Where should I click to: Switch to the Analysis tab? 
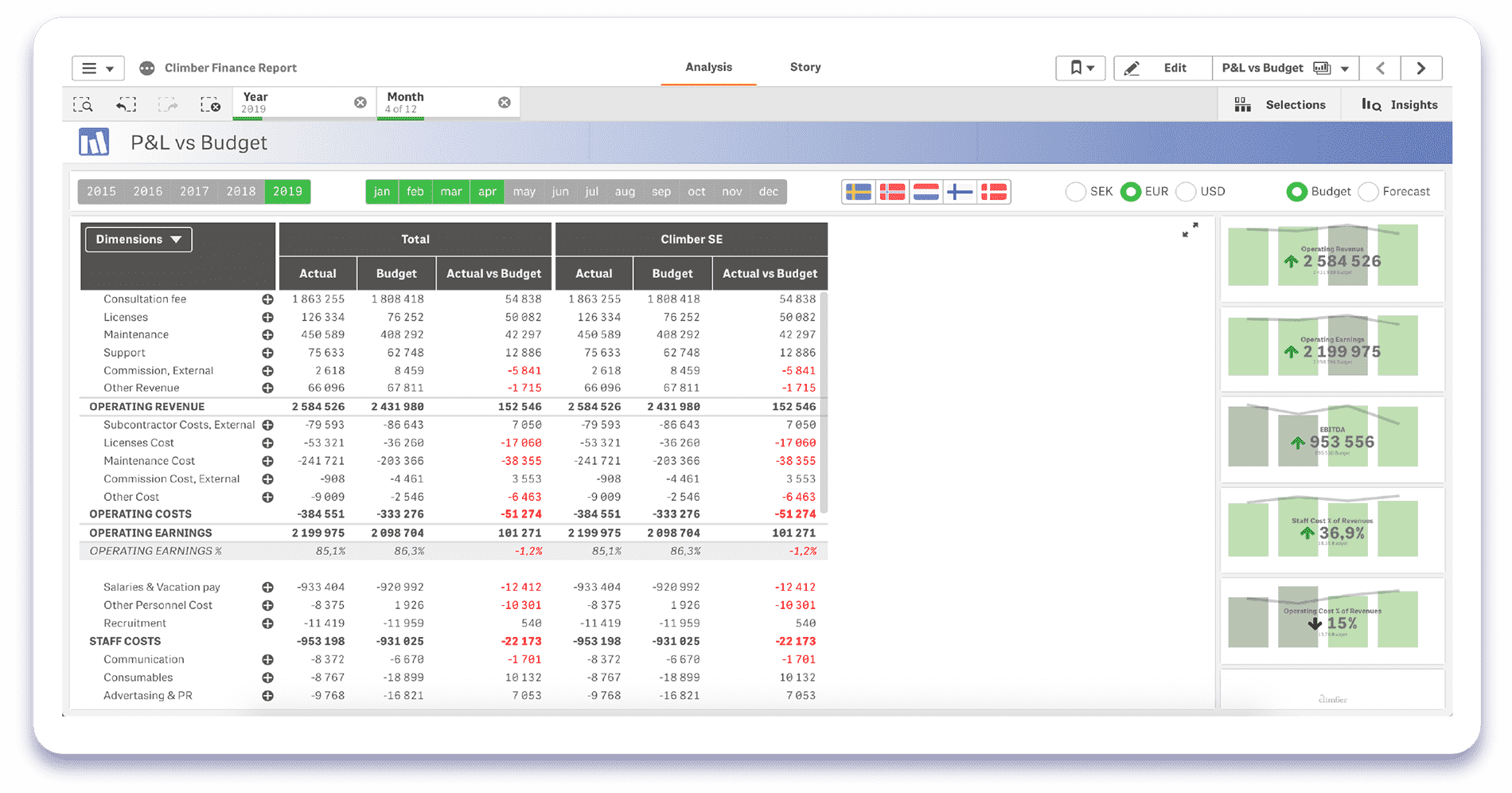tap(708, 68)
